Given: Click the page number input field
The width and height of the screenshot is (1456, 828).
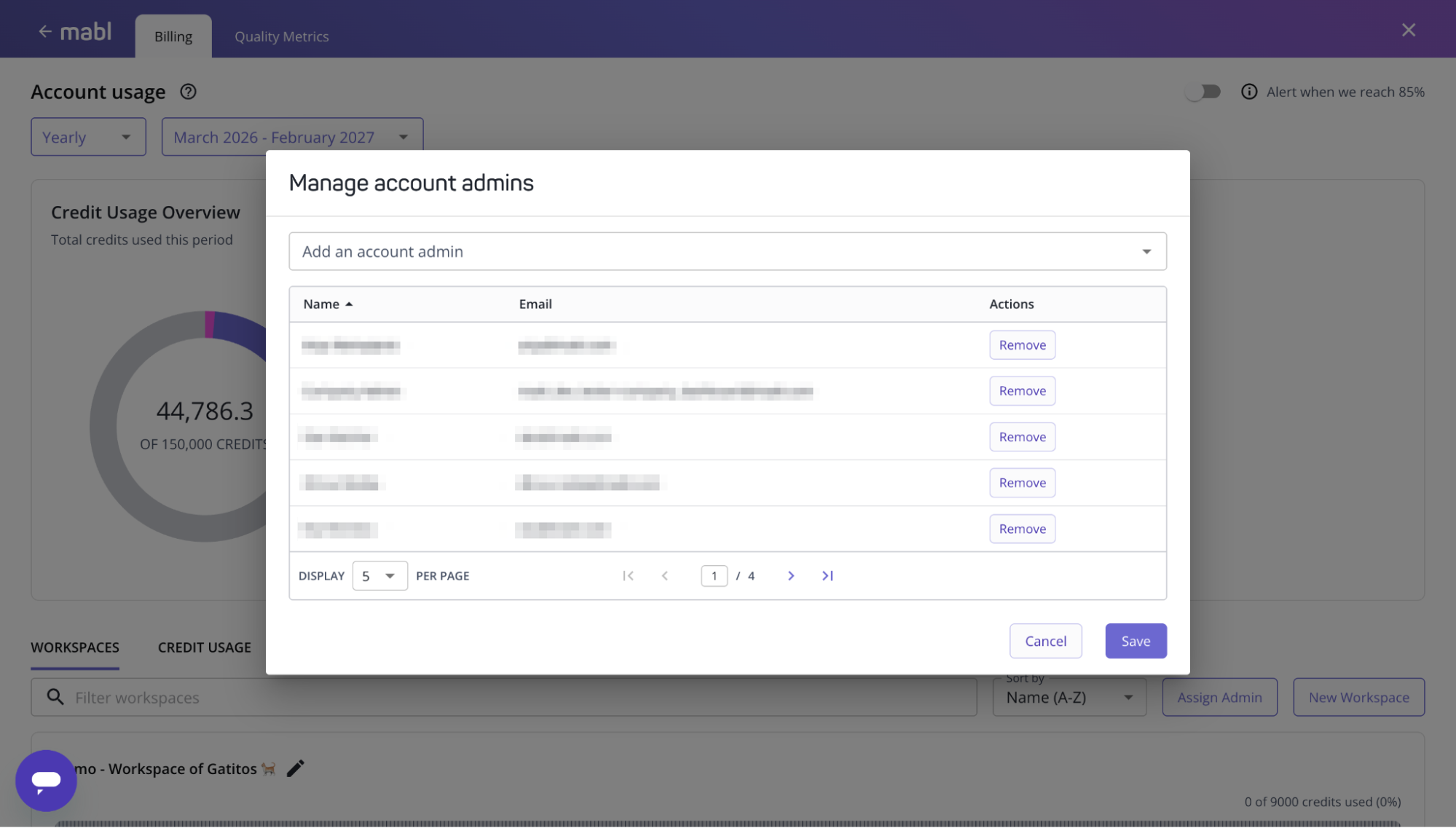Looking at the screenshot, I should coord(715,575).
